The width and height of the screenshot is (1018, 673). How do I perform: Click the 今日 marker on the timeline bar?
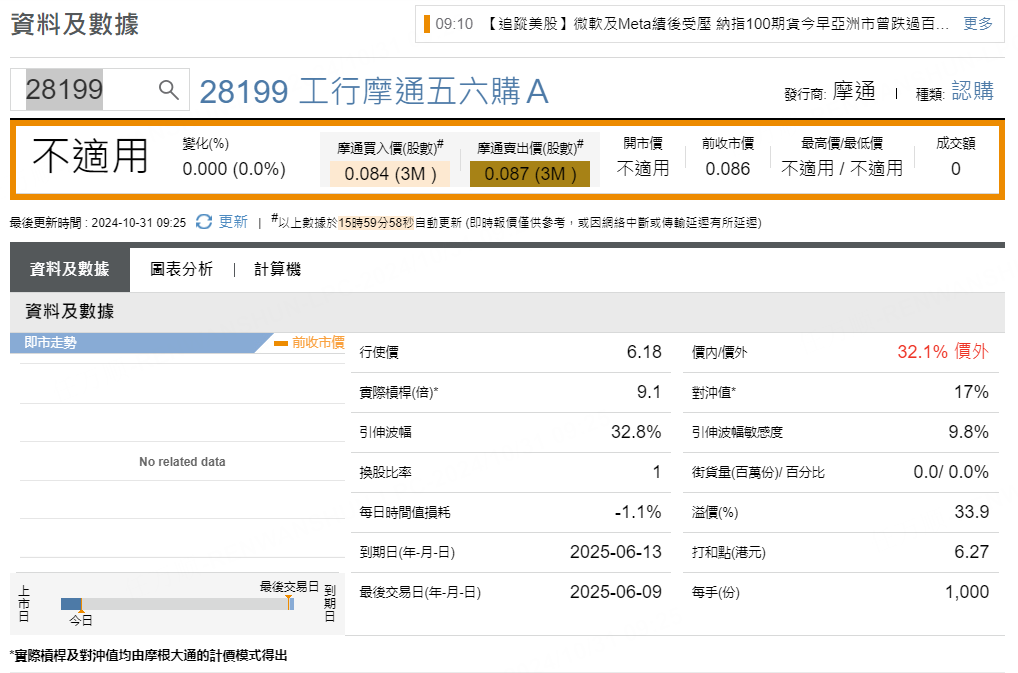tap(81, 620)
